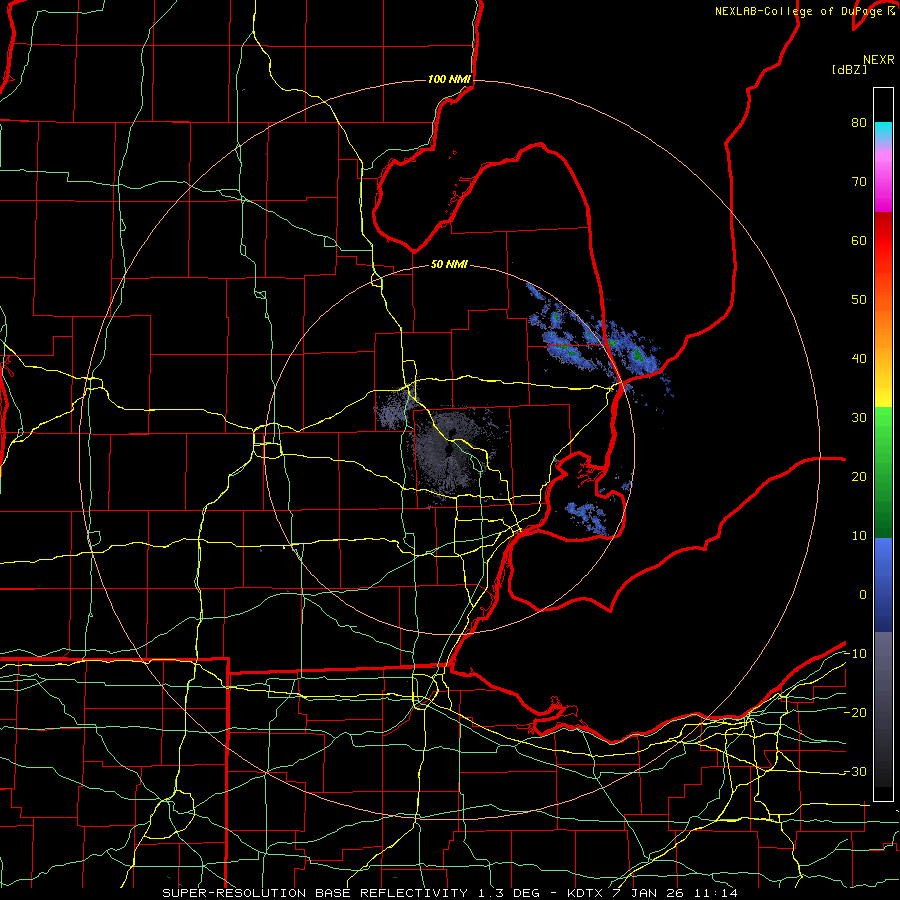
Task: Click the 40 value on the dBZ scale
Action: tap(859, 359)
